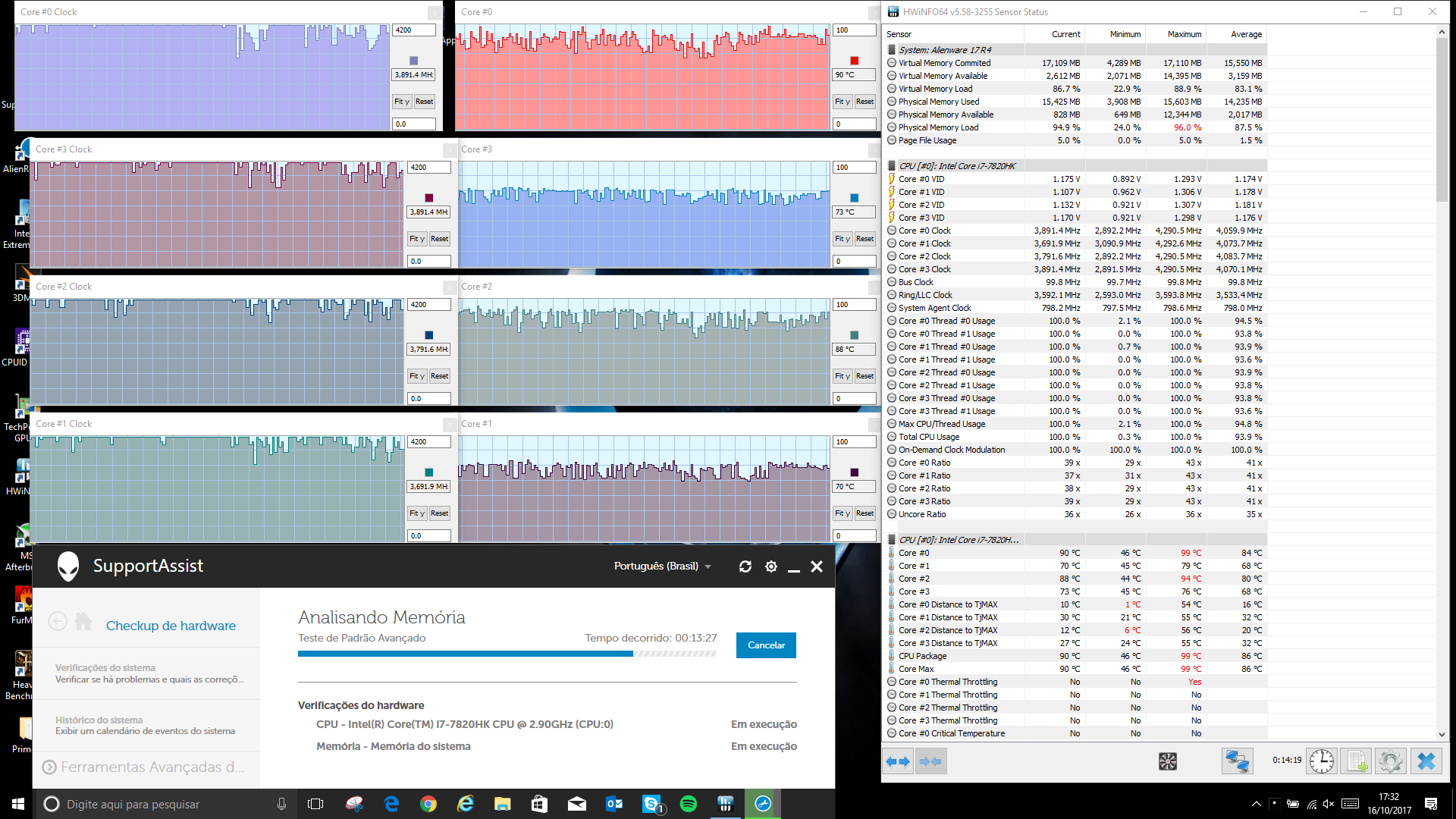
Task: Click 0.0 minimum field in Core #1 Clock graph
Action: point(429,535)
